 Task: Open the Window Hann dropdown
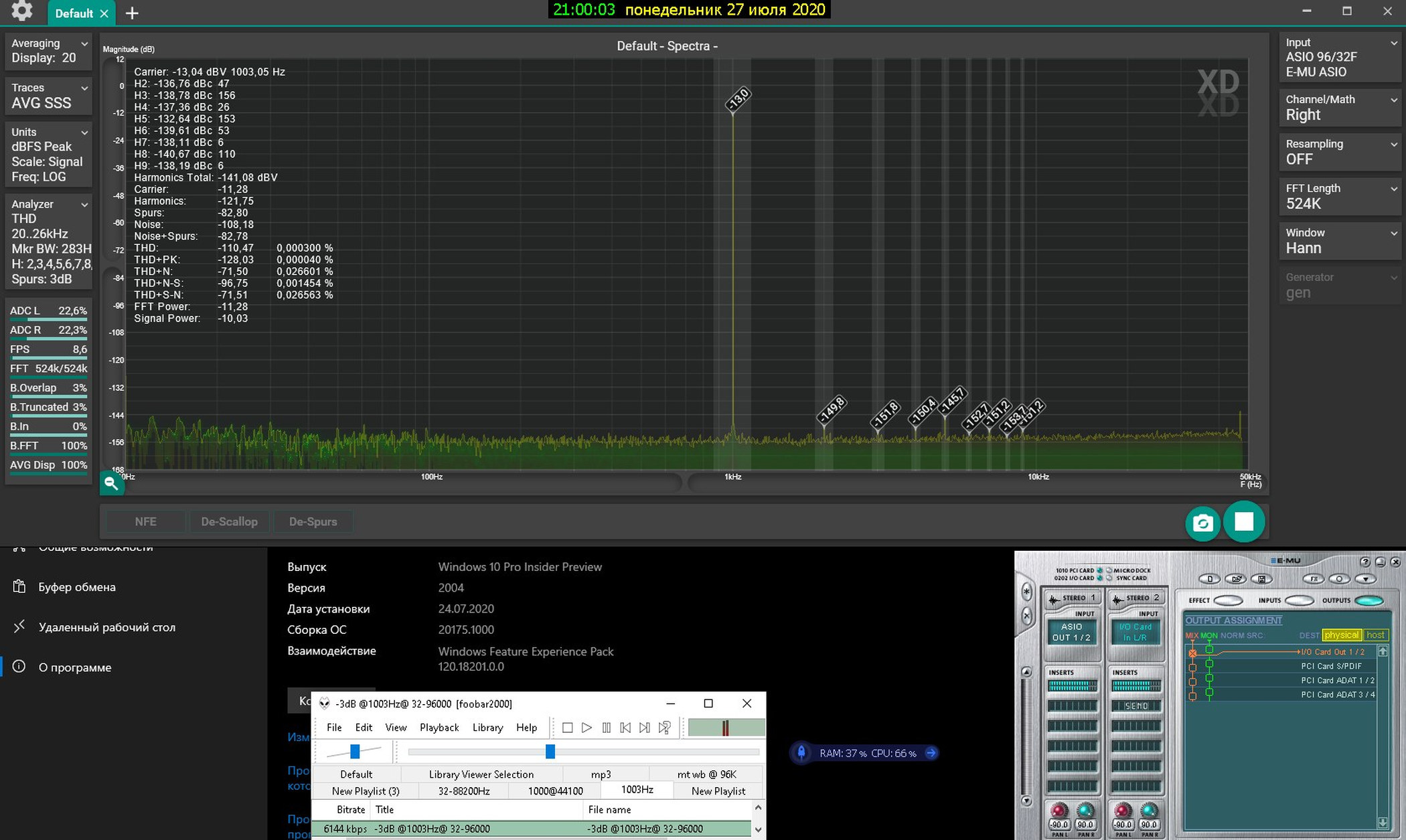point(1340,241)
